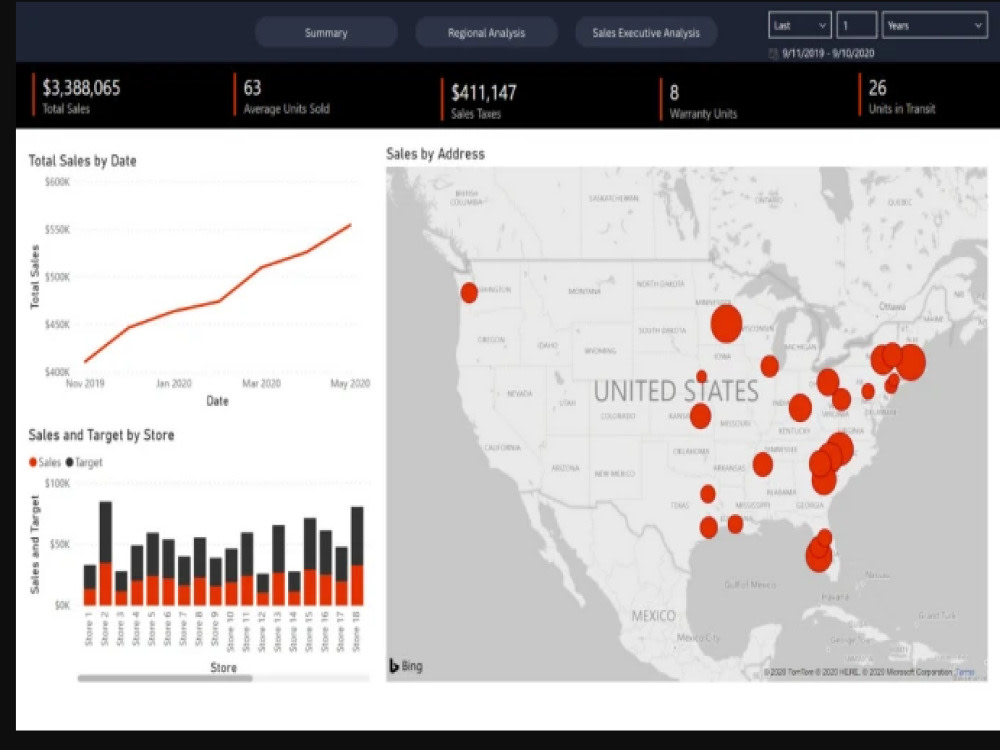This screenshot has height=750, width=1000.
Task: Switch to the Summary tab
Action: pyautogui.click(x=325, y=32)
